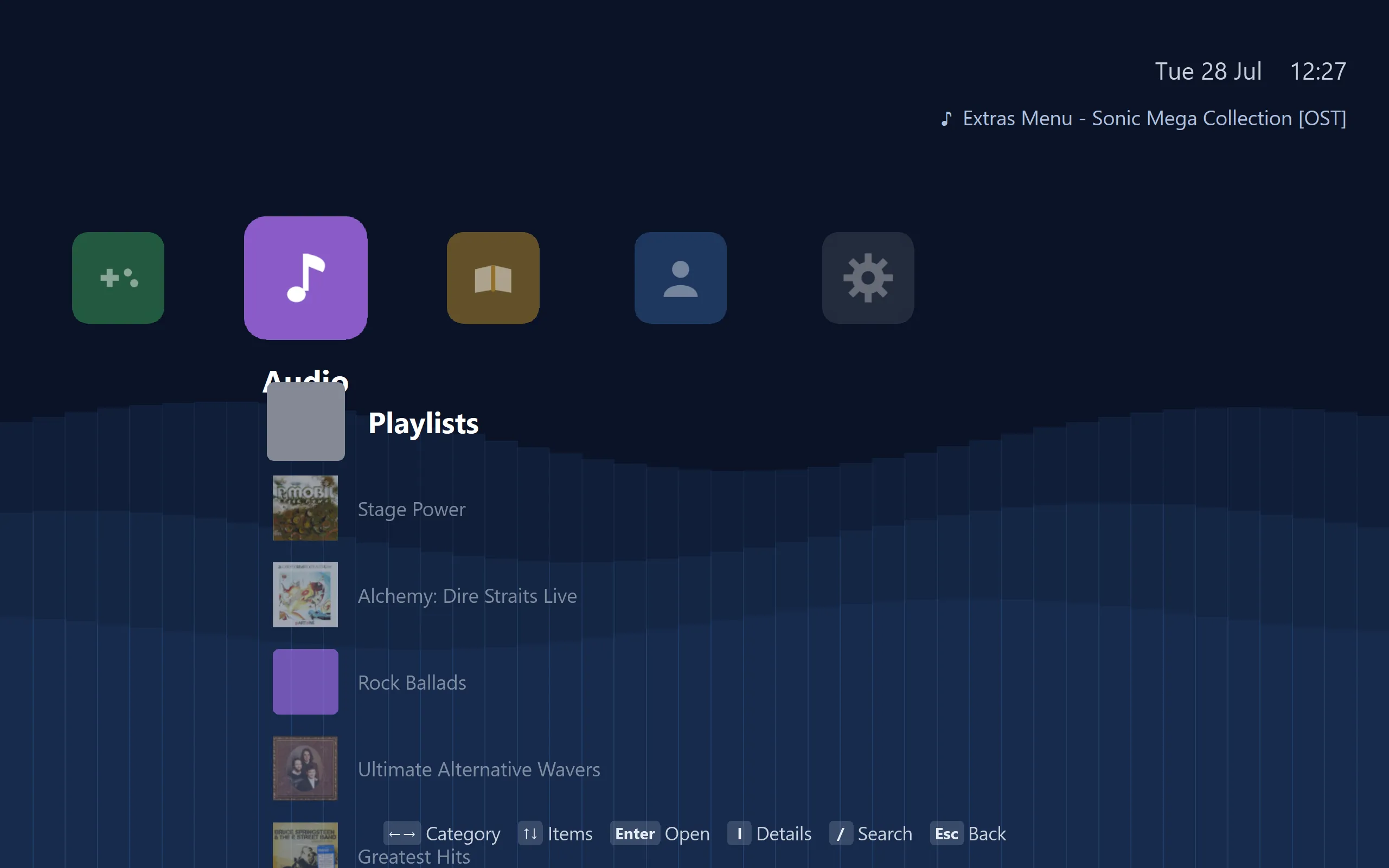Open Alchemy: Dire Straits Live
Viewport: 1389px width, 868px height.
tap(467, 596)
